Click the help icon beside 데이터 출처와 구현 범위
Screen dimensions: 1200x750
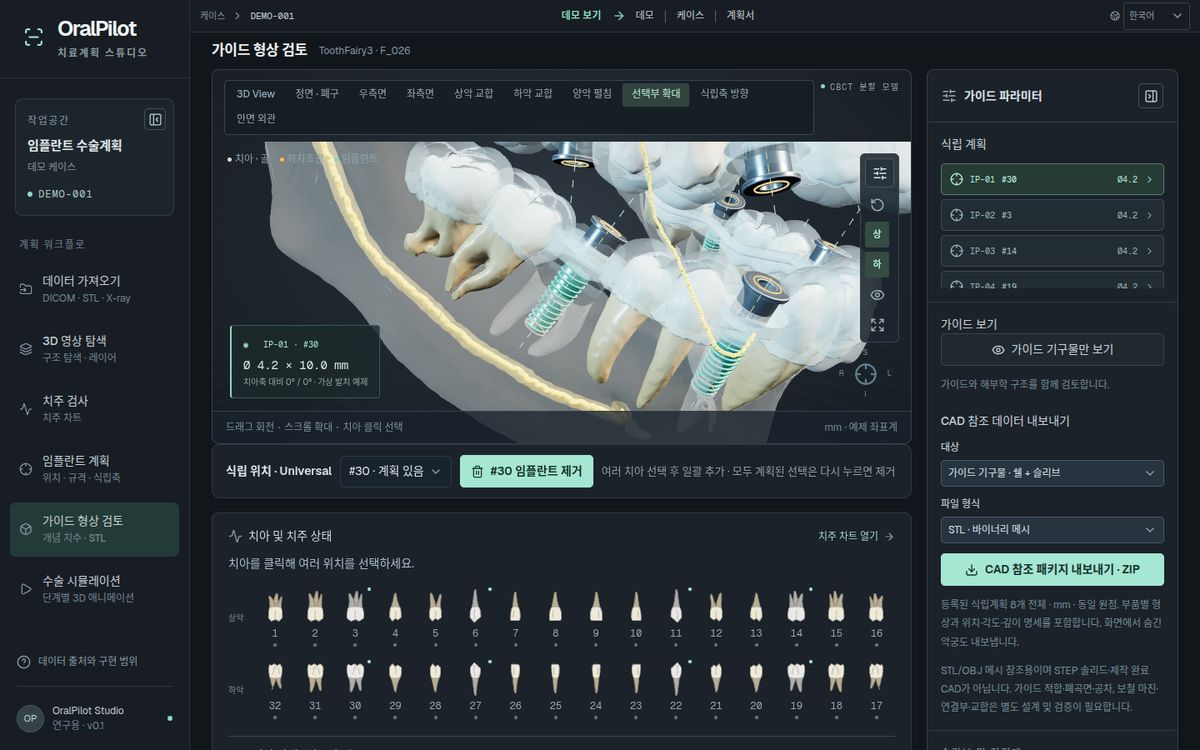(24, 661)
